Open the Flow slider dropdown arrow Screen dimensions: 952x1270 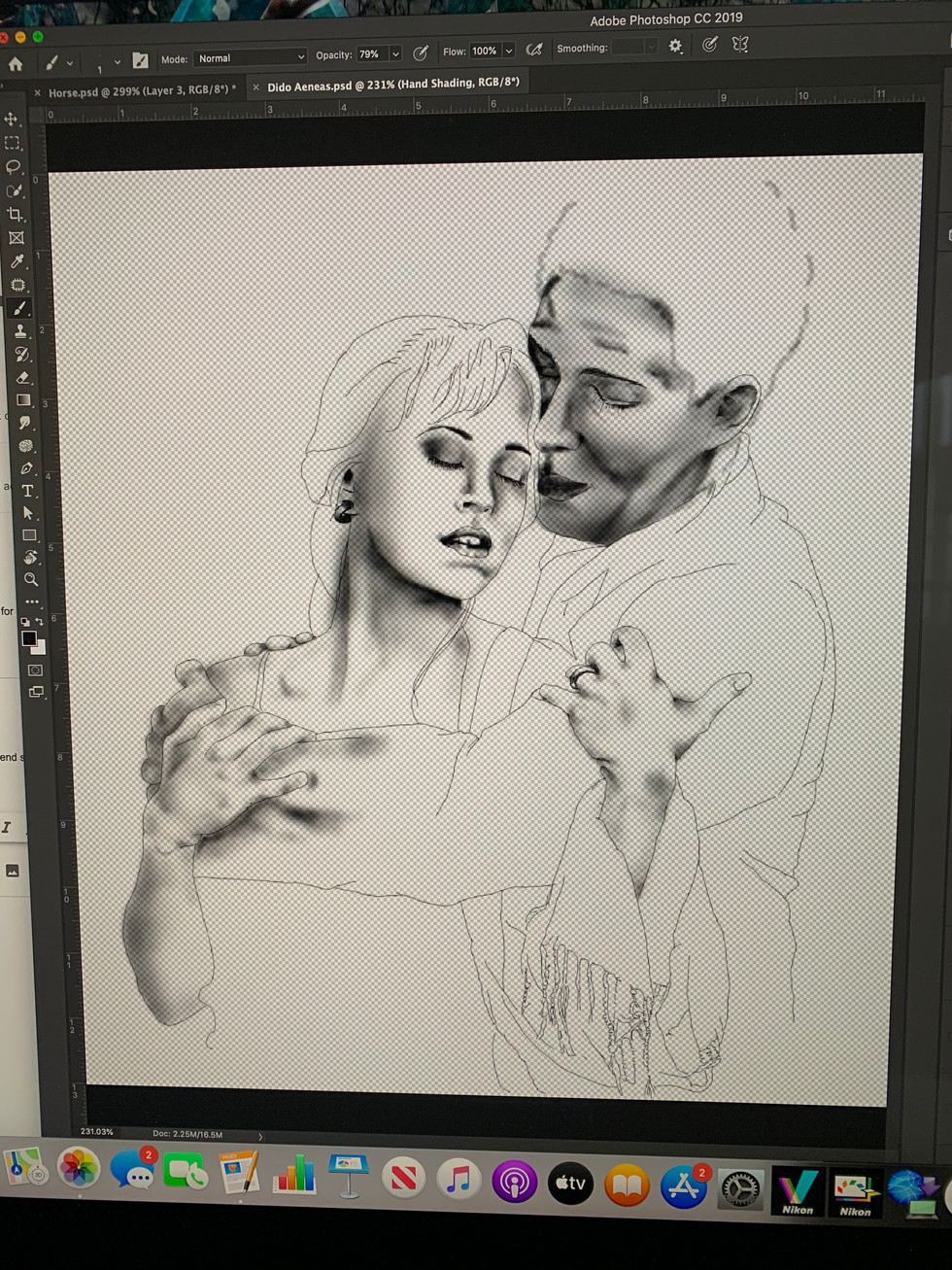pos(508,51)
